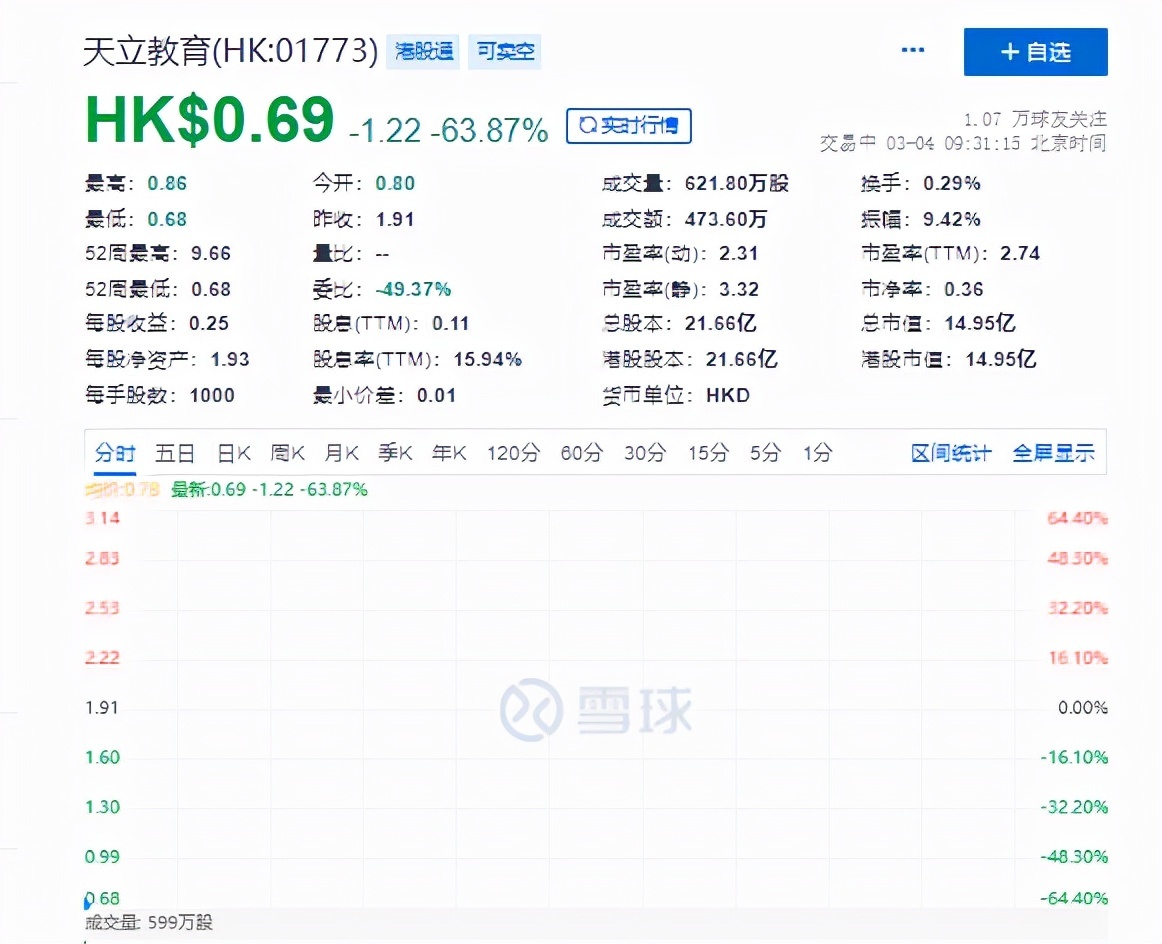Add stock with the 自选 button
The width and height of the screenshot is (1162, 944).
point(1035,52)
